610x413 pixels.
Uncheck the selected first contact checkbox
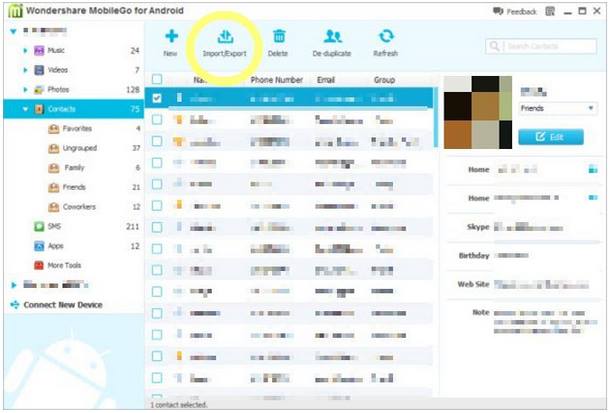pos(157,98)
